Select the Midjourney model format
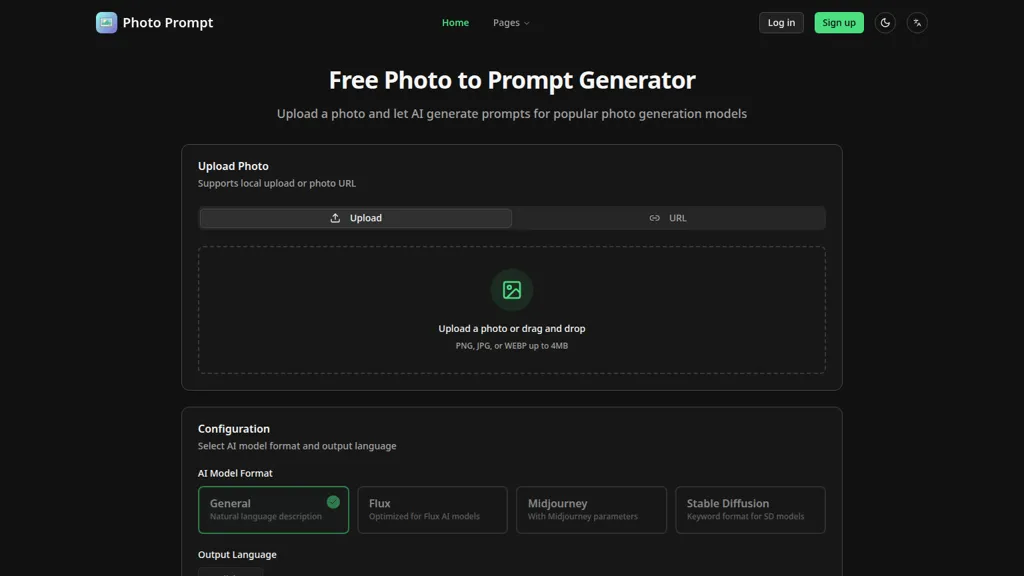 591,509
